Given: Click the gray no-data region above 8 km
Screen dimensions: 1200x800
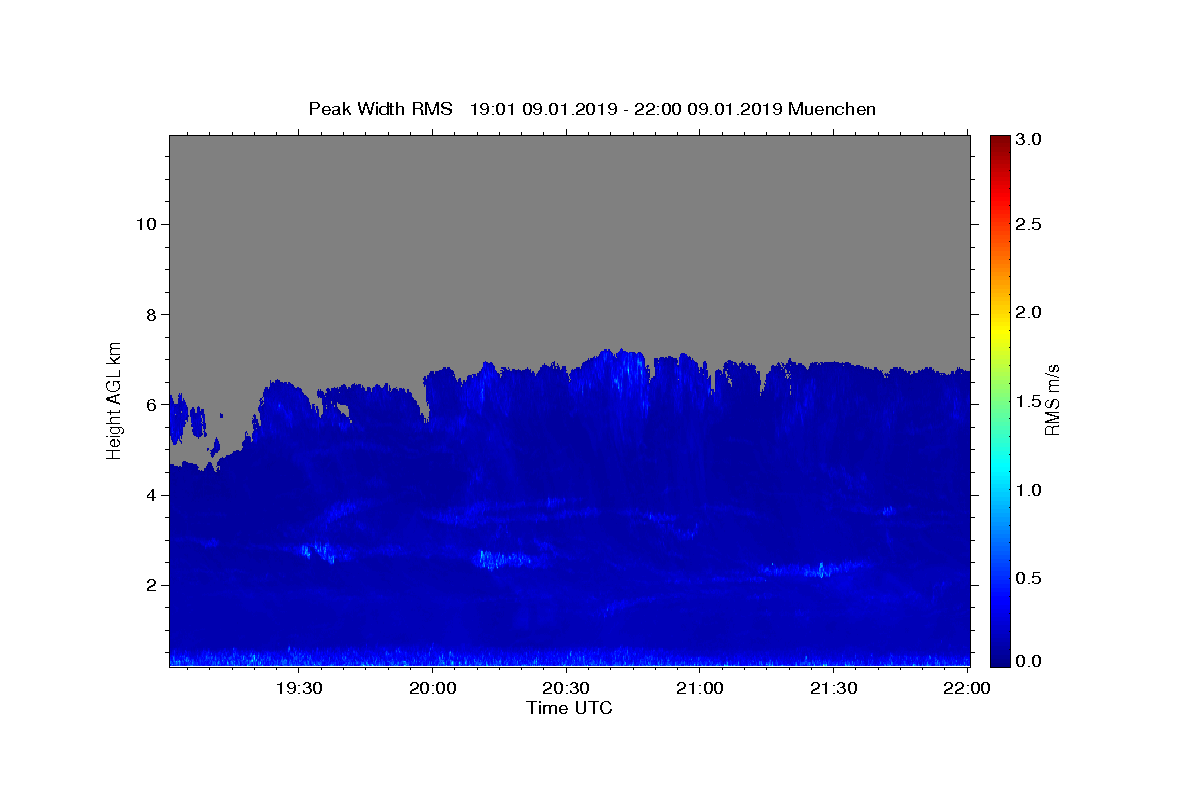Looking at the screenshot, I should click(569, 225).
